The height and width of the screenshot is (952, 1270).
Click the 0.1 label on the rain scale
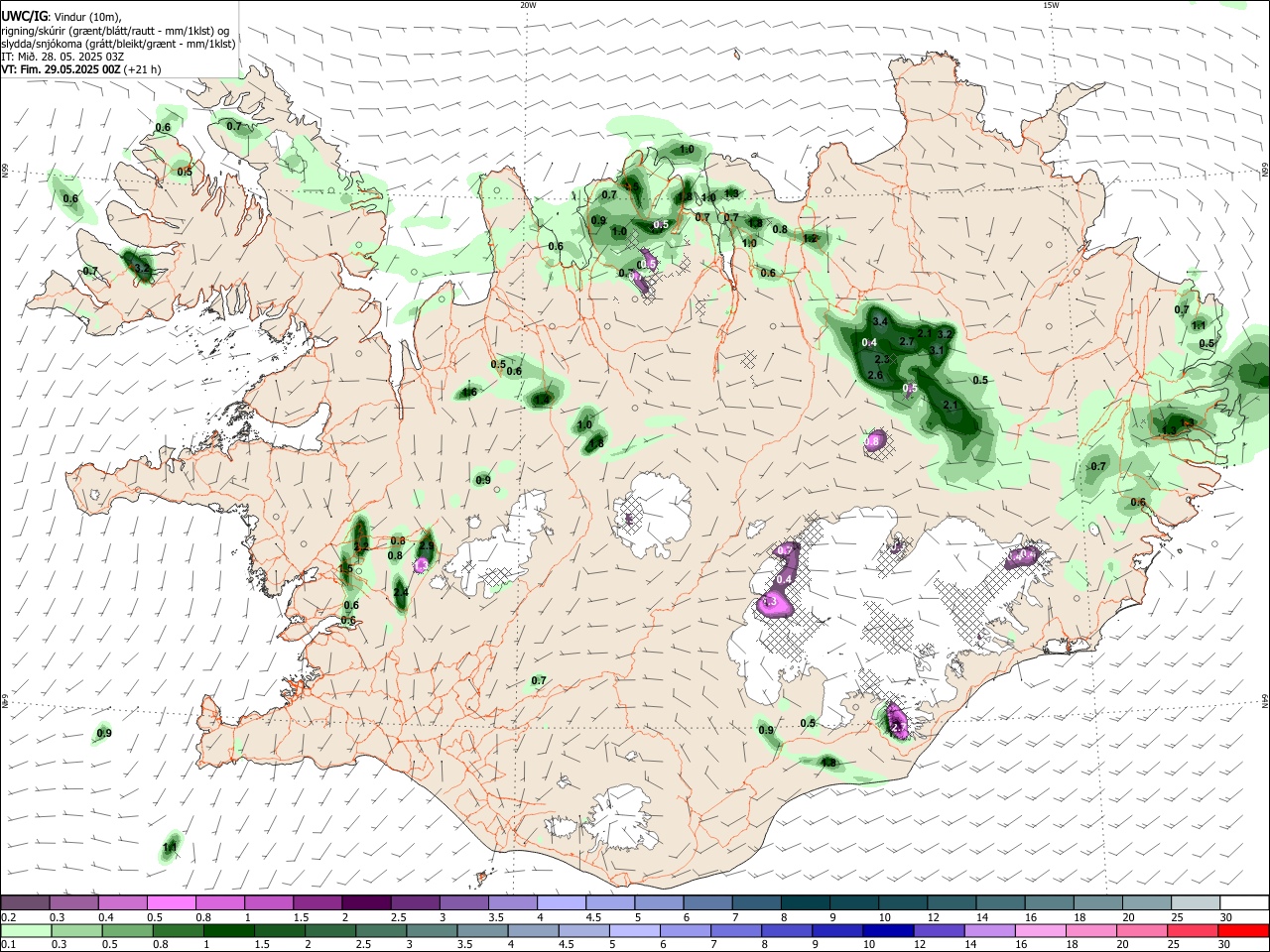point(8,945)
